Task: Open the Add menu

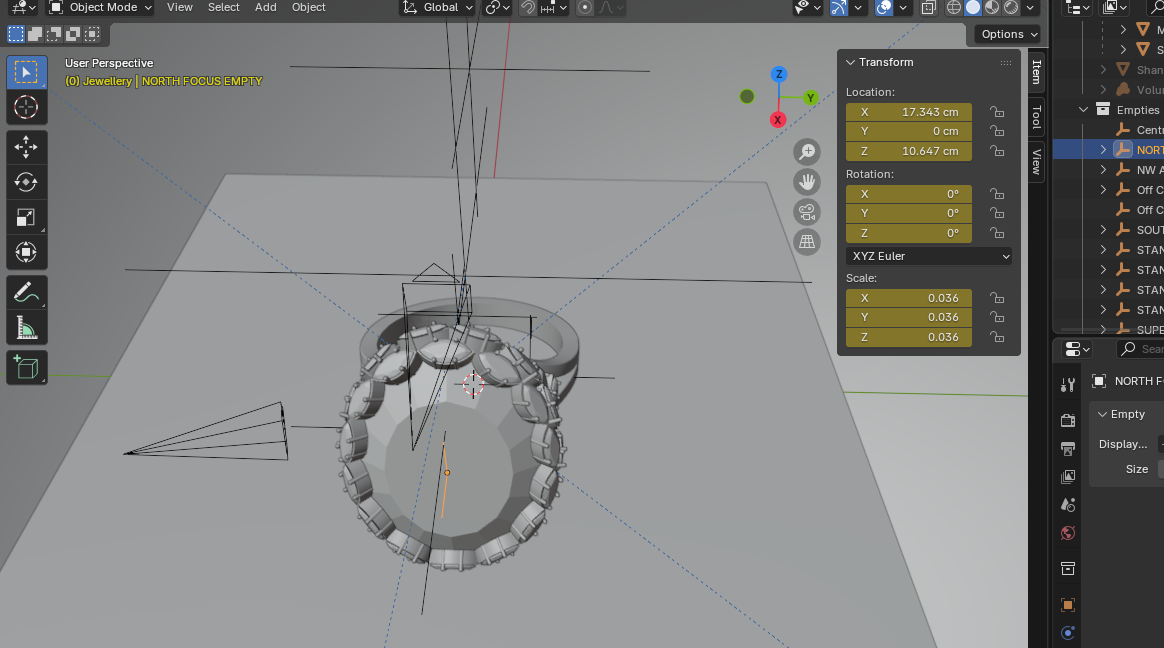Action: (x=265, y=7)
